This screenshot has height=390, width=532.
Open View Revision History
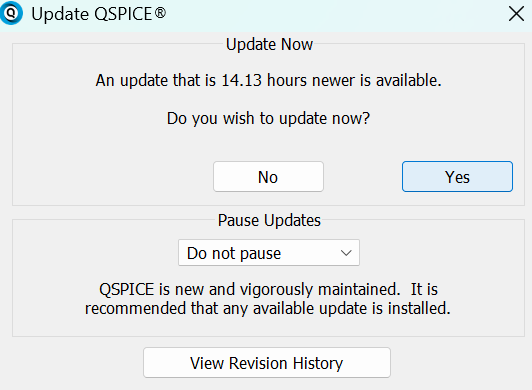267,363
